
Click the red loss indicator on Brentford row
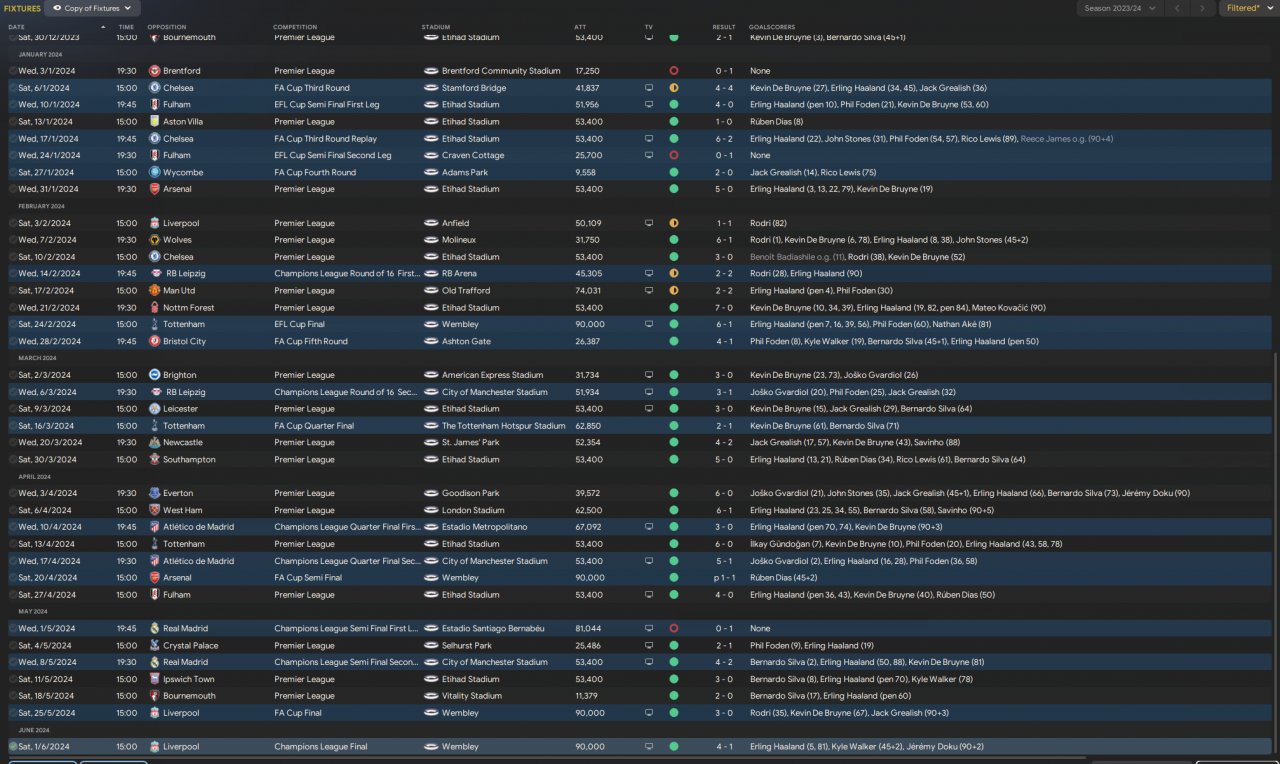point(673,71)
